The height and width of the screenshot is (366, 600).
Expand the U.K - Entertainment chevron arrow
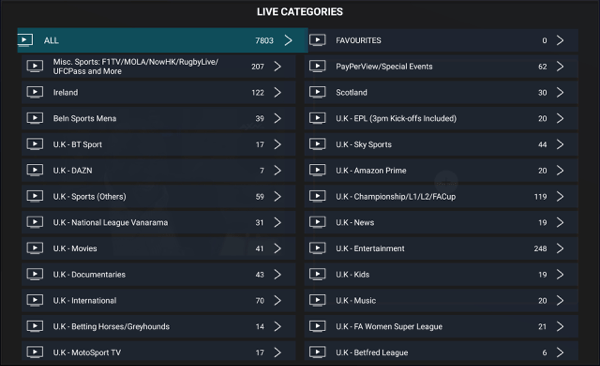pyautogui.click(x=560, y=248)
